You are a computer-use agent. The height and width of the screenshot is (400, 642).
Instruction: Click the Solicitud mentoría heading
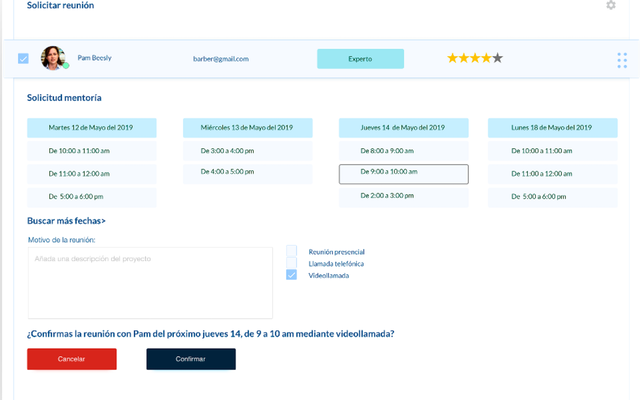point(64,98)
